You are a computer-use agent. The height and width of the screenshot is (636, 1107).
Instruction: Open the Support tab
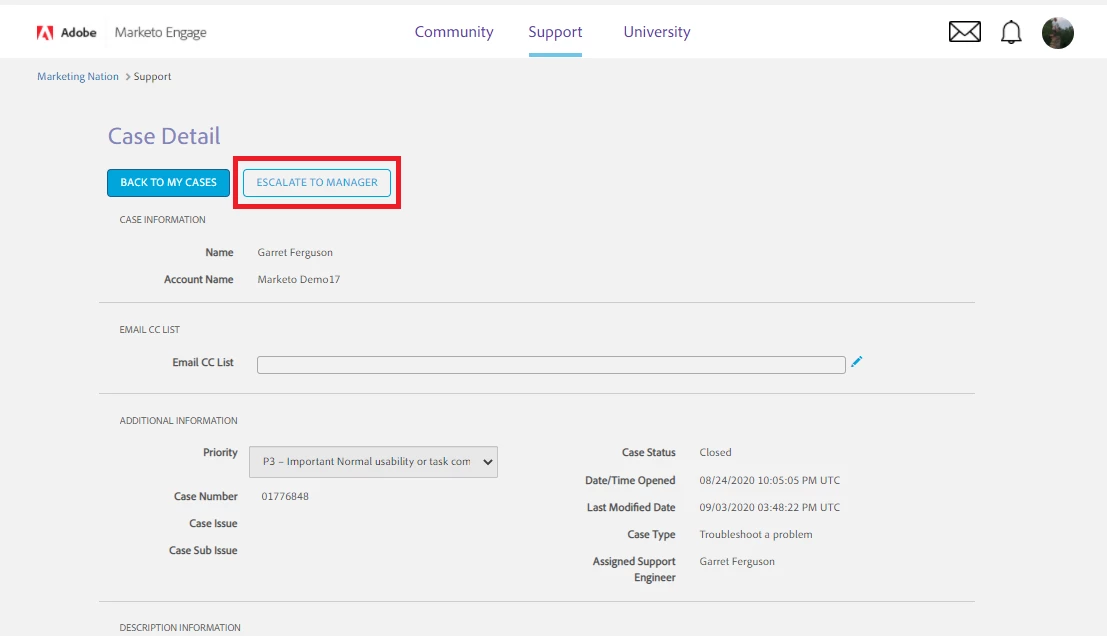click(555, 32)
